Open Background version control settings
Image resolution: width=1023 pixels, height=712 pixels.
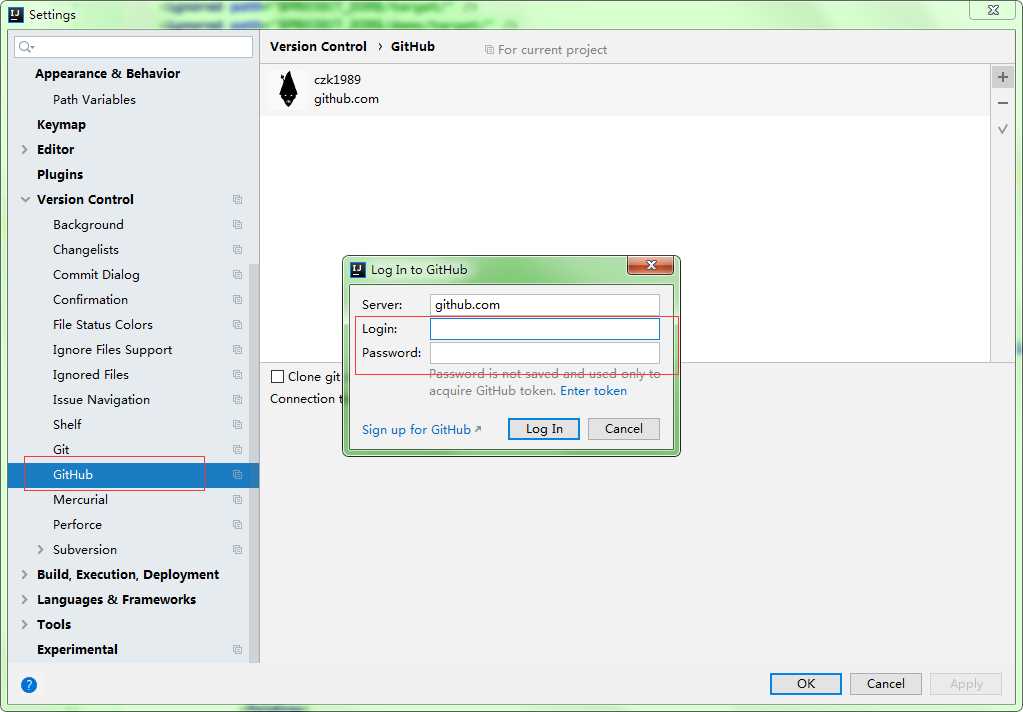click(88, 224)
